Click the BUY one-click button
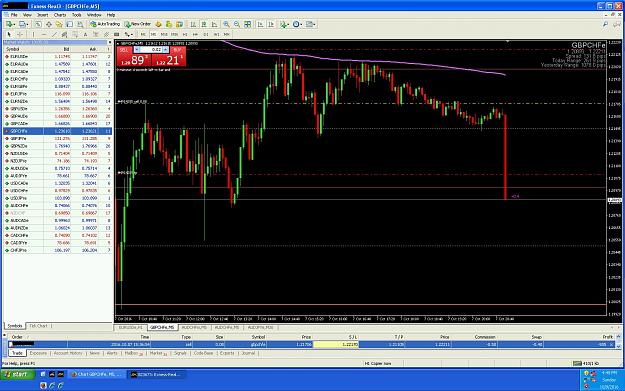 click(x=169, y=57)
